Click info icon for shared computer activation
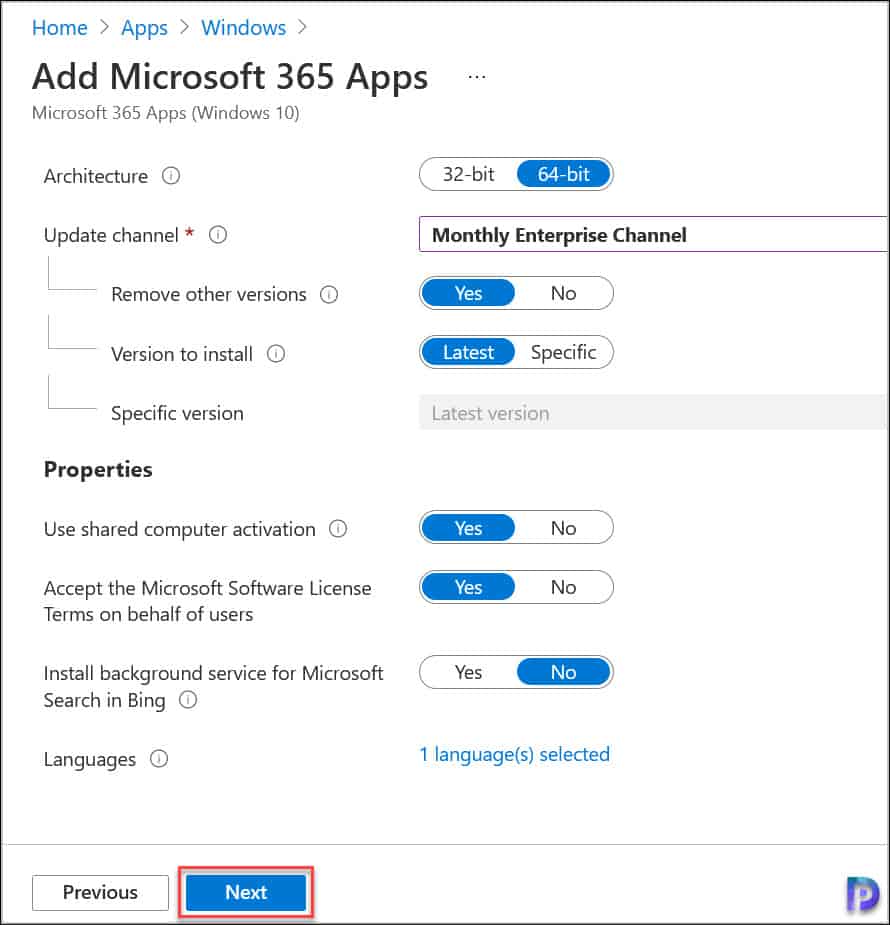This screenshot has width=890, height=925. 337,529
